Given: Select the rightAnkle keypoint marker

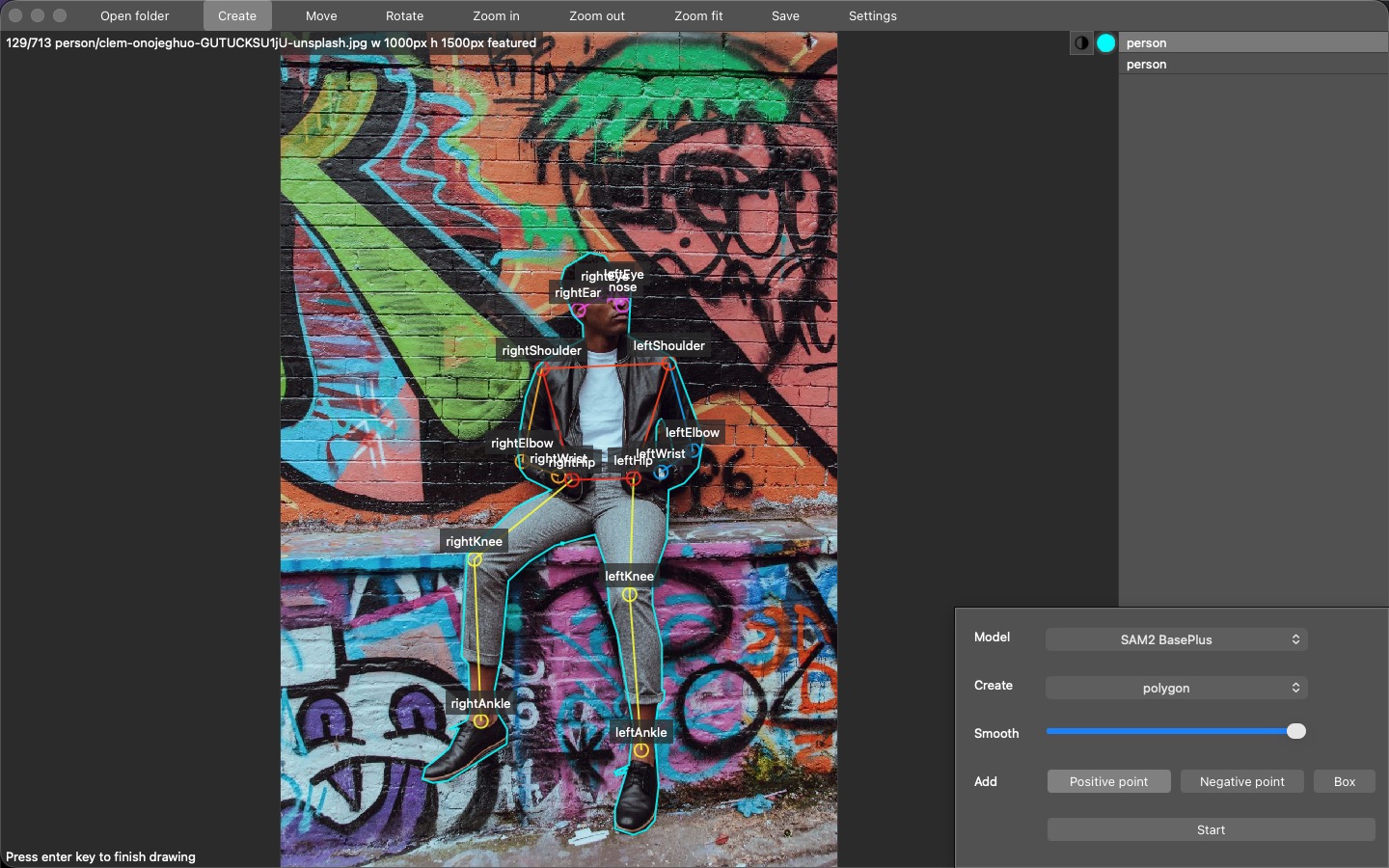Looking at the screenshot, I should click(480, 720).
